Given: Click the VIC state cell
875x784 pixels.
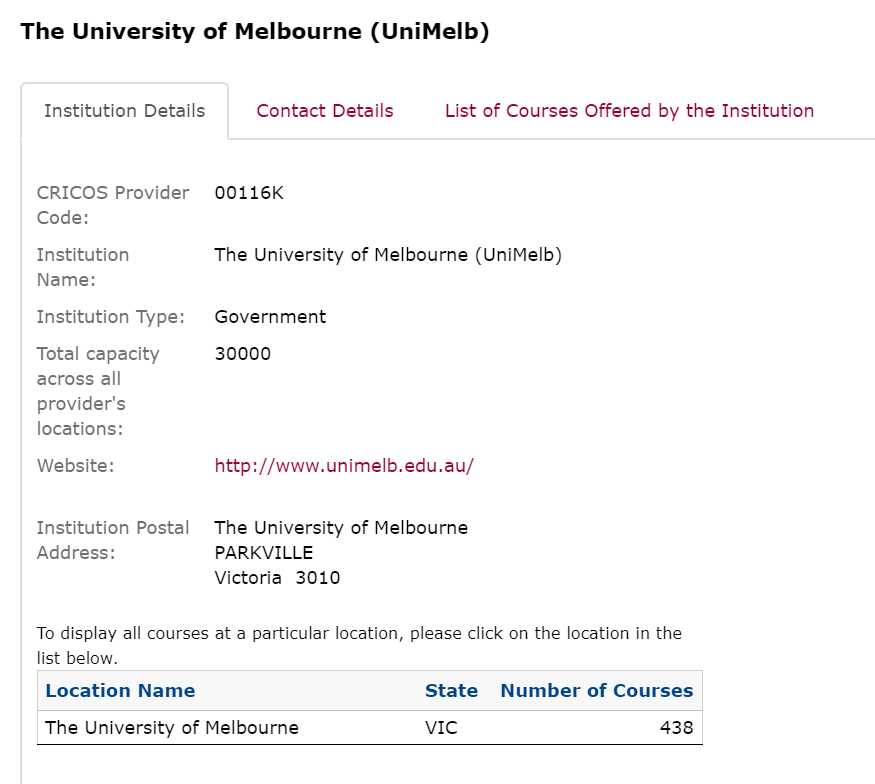Looking at the screenshot, I should tap(441, 727).
